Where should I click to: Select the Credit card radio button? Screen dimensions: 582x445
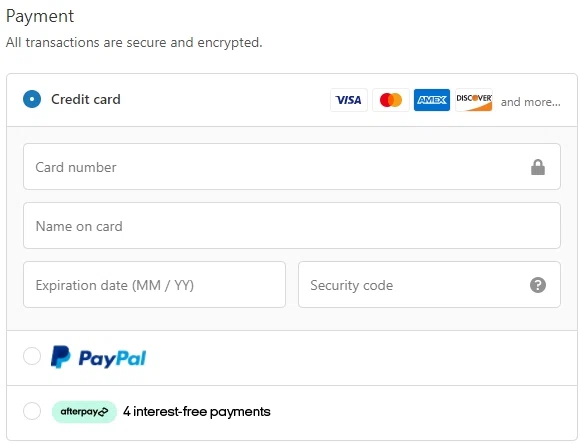tap(32, 99)
